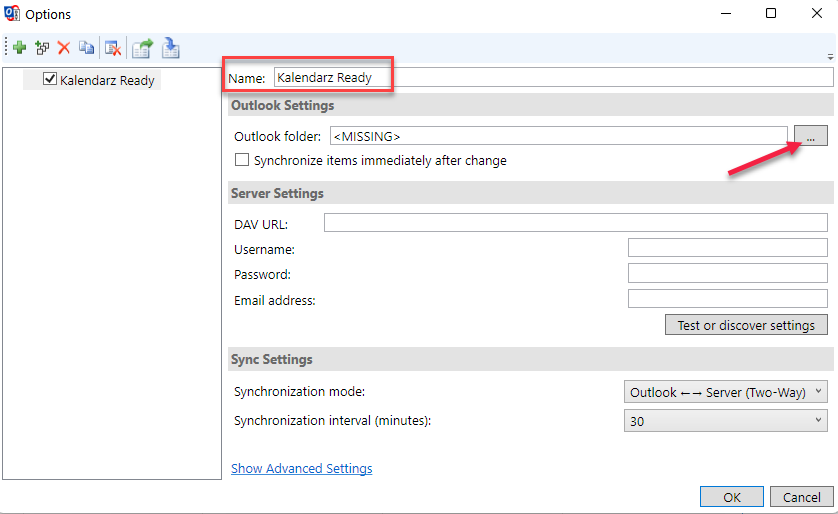The width and height of the screenshot is (838, 514).
Task: Click the DAV URL input field
Action: point(576,223)
